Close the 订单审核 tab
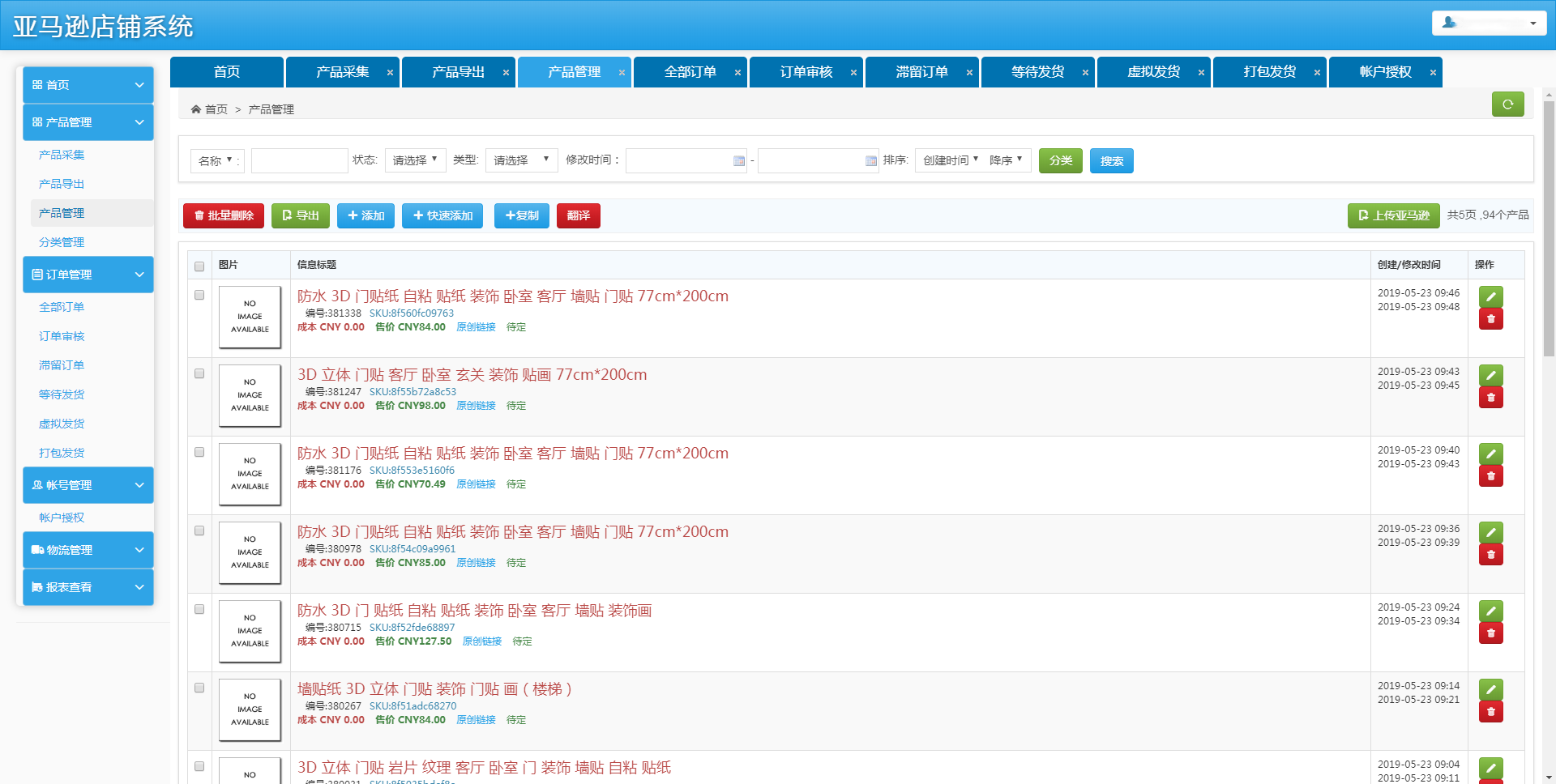1556x784 pixels. click(853, 73)
